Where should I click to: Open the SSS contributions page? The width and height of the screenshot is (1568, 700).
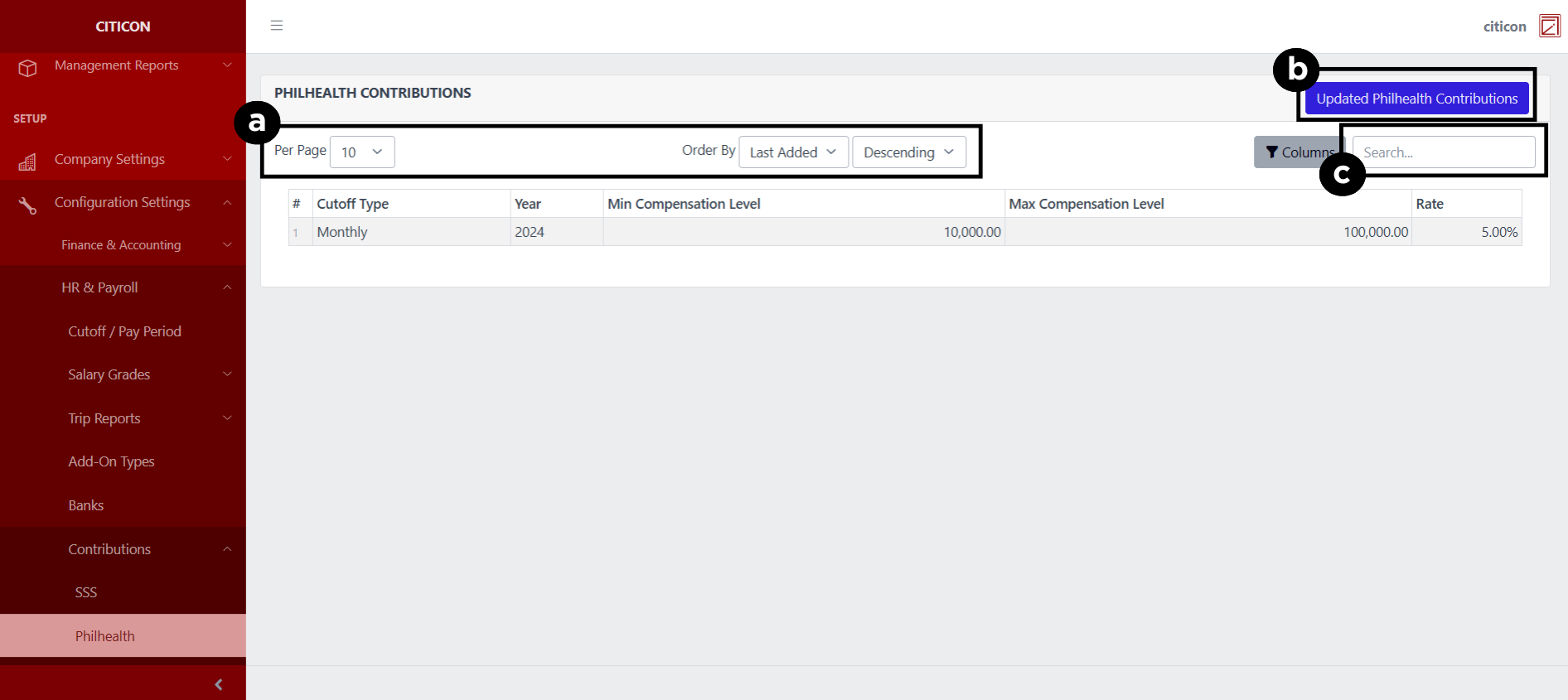tap(86, 592)
